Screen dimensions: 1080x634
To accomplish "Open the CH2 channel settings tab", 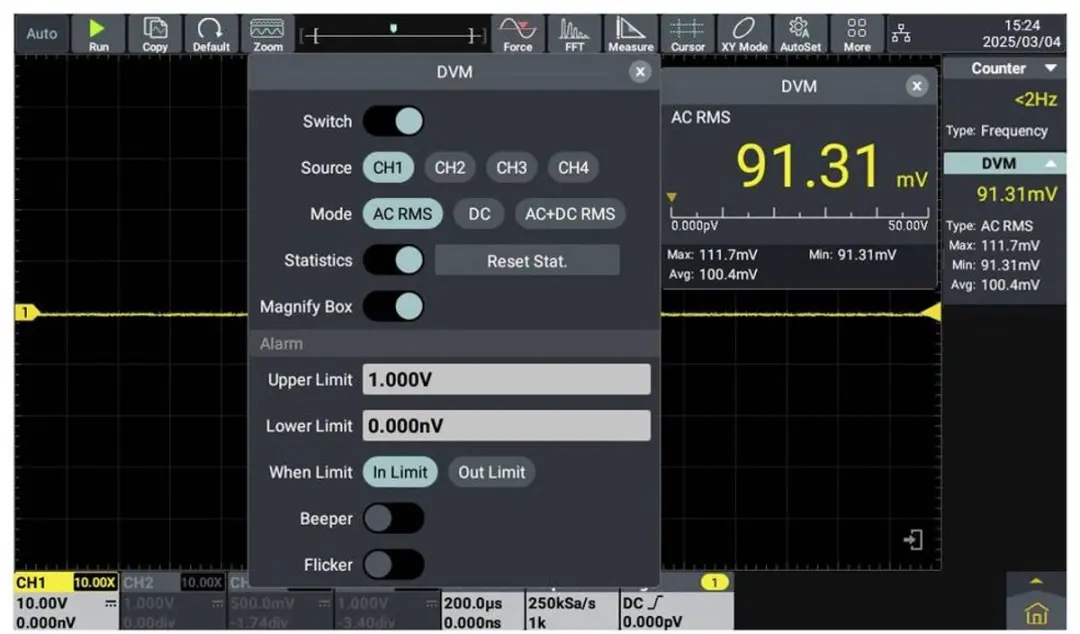I will 174,601.
